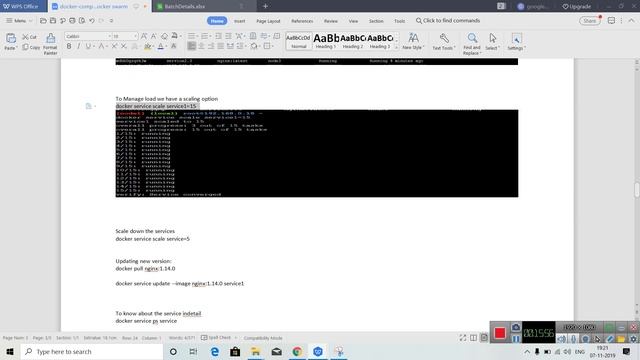This screenshot has width=640, height=360.
Task: Cut the selected text
Action: (29, 37)
